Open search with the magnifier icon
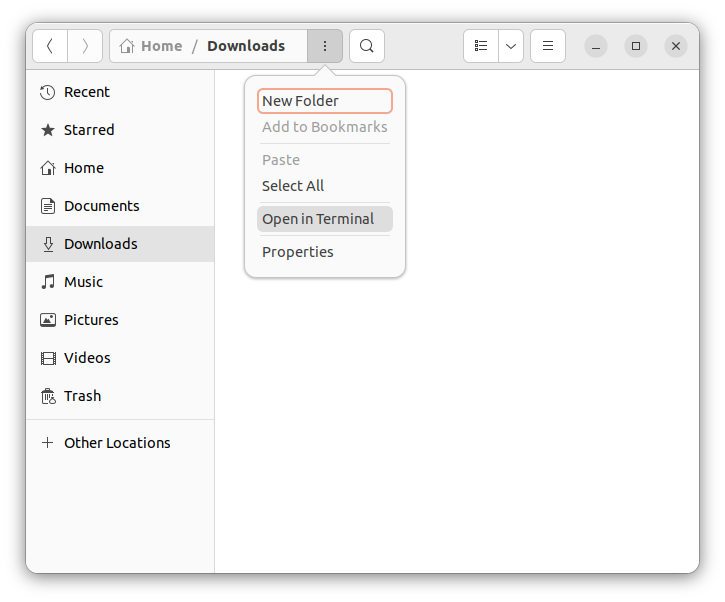Image resolution: width=725 pixels, height=602 pixels. coord(367,46)
